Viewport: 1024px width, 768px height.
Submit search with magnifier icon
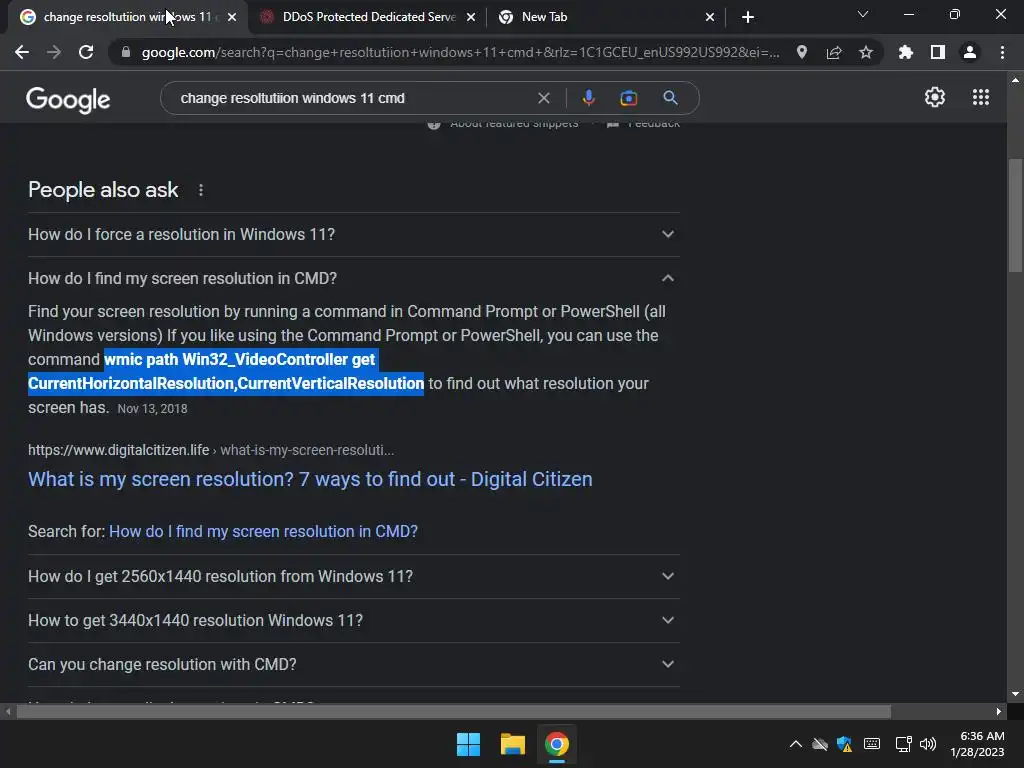click(670, 98)
